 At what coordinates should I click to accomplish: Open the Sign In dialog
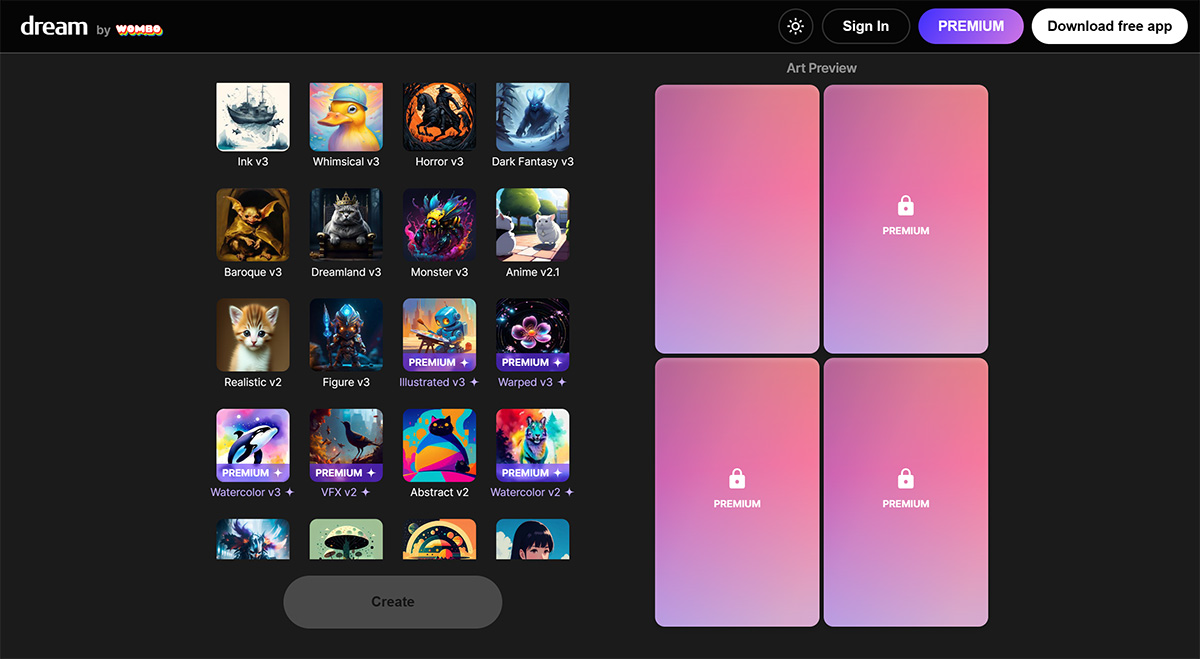point(865,26)
